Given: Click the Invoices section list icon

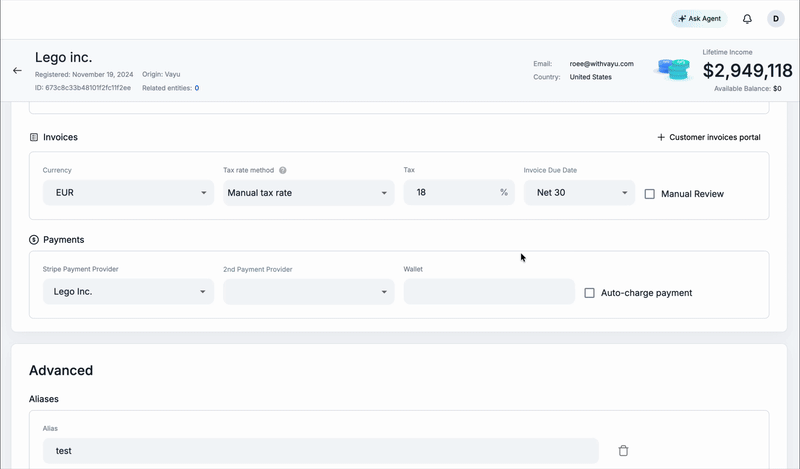Looking at the screenshot, I should coord(34,137).
